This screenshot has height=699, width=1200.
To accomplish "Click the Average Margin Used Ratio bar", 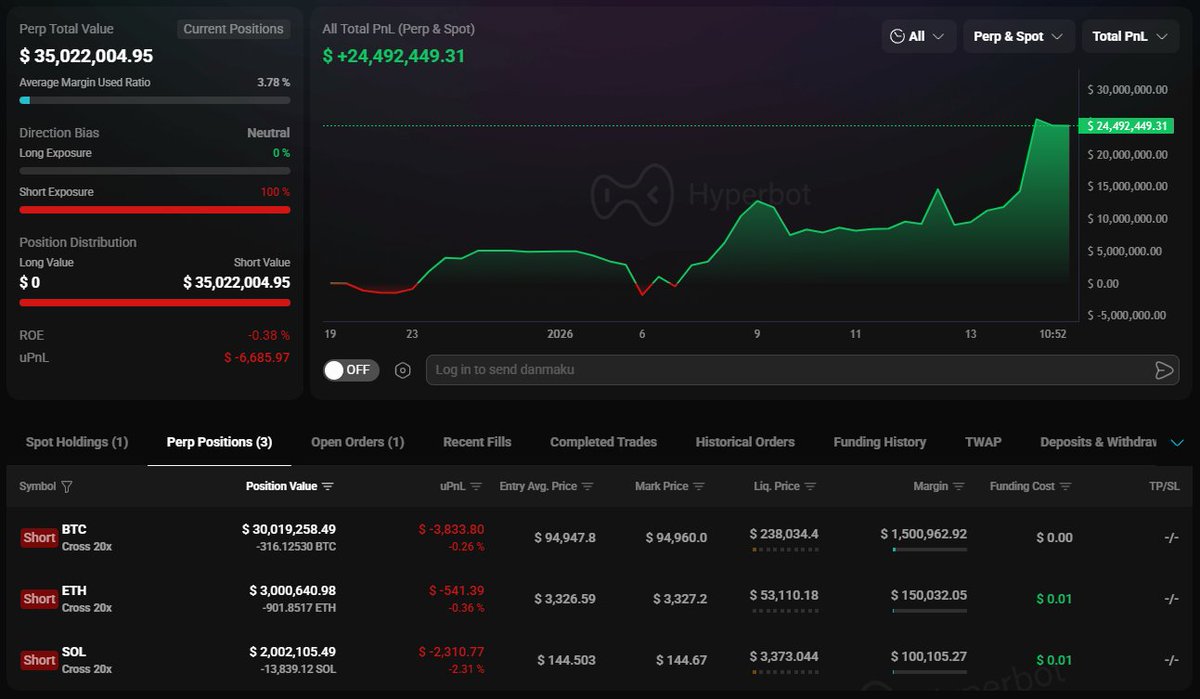I will click(x=155, y=100).
